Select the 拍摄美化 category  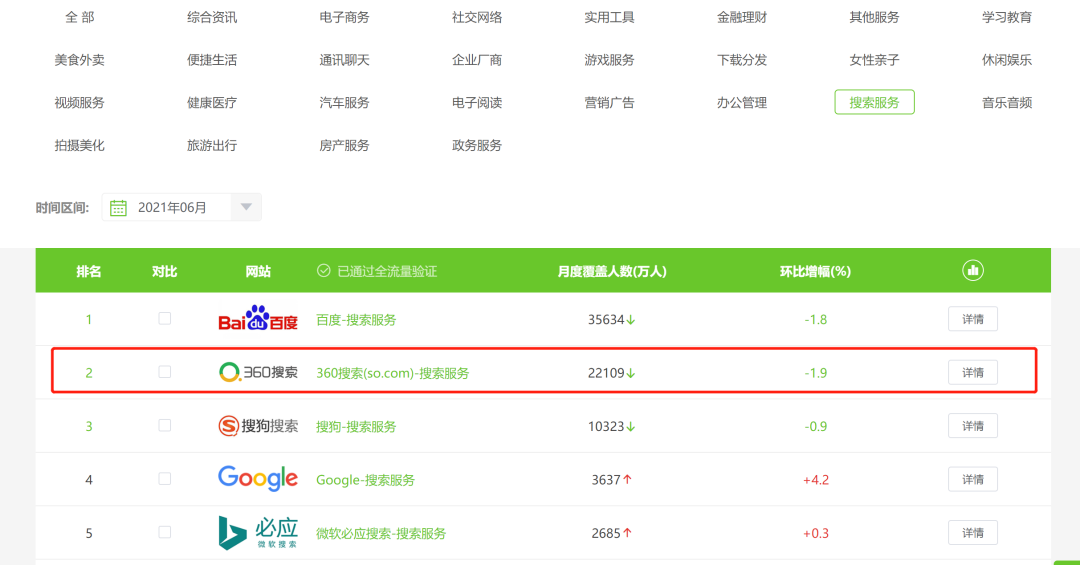click(x=80, y=145)
